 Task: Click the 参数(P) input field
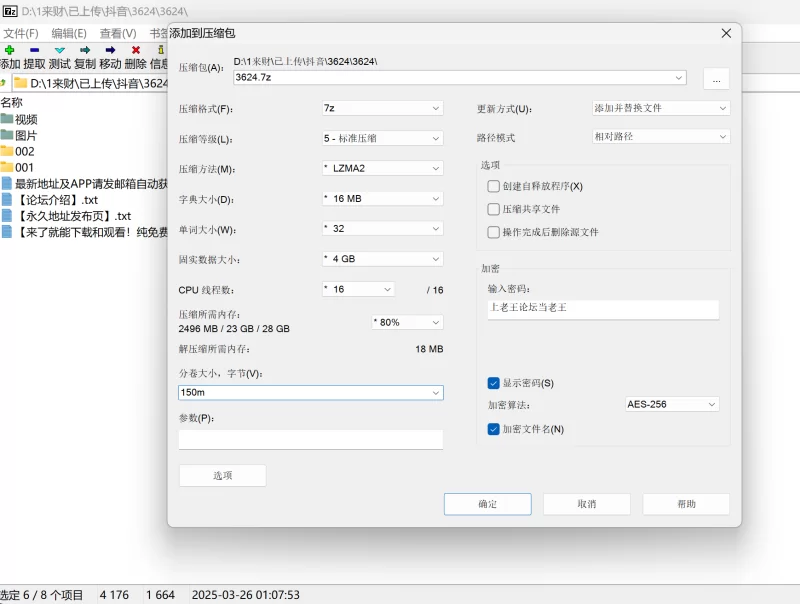tap(310, 440)
